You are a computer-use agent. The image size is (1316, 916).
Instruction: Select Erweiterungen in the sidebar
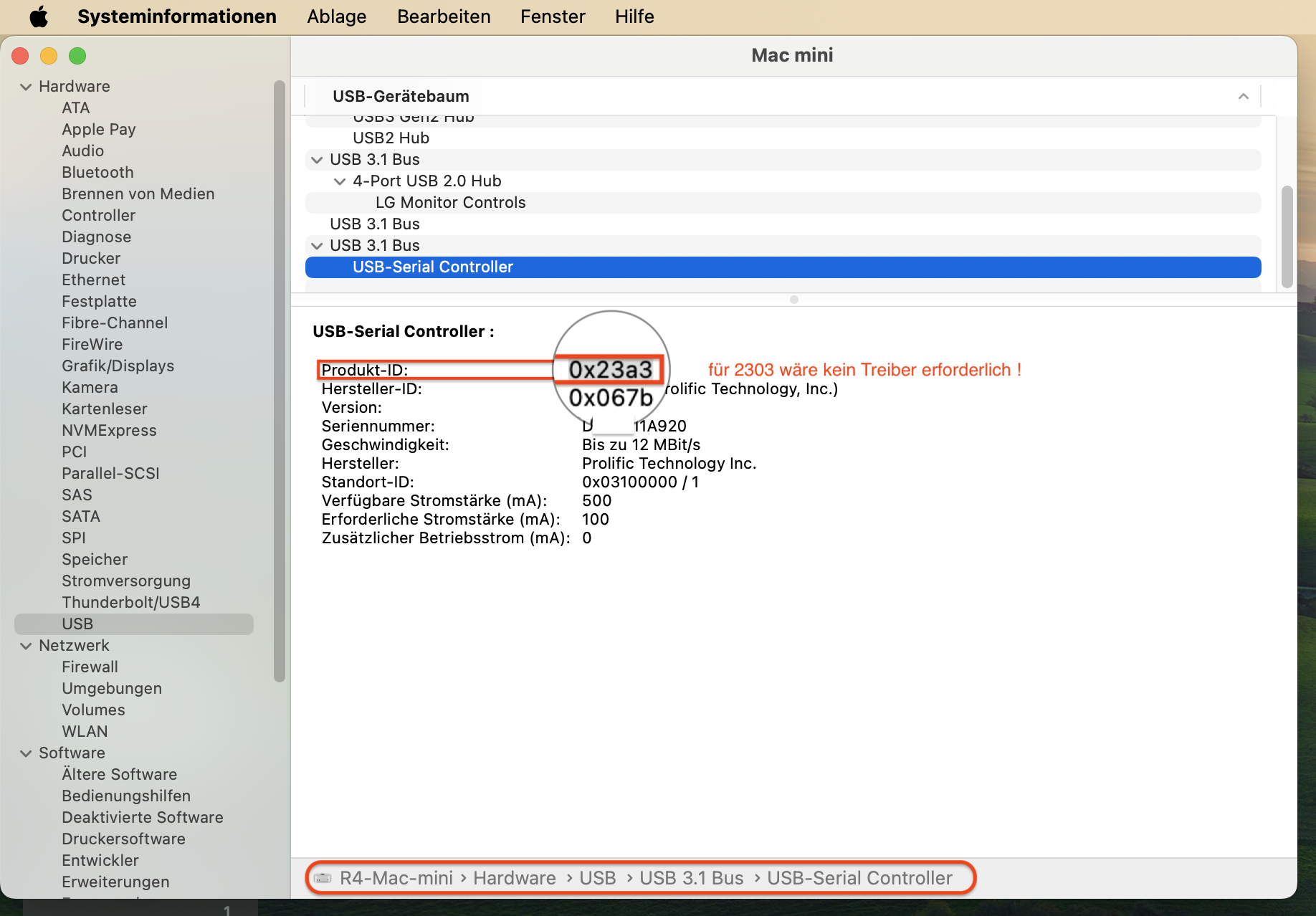coord(116,882)
